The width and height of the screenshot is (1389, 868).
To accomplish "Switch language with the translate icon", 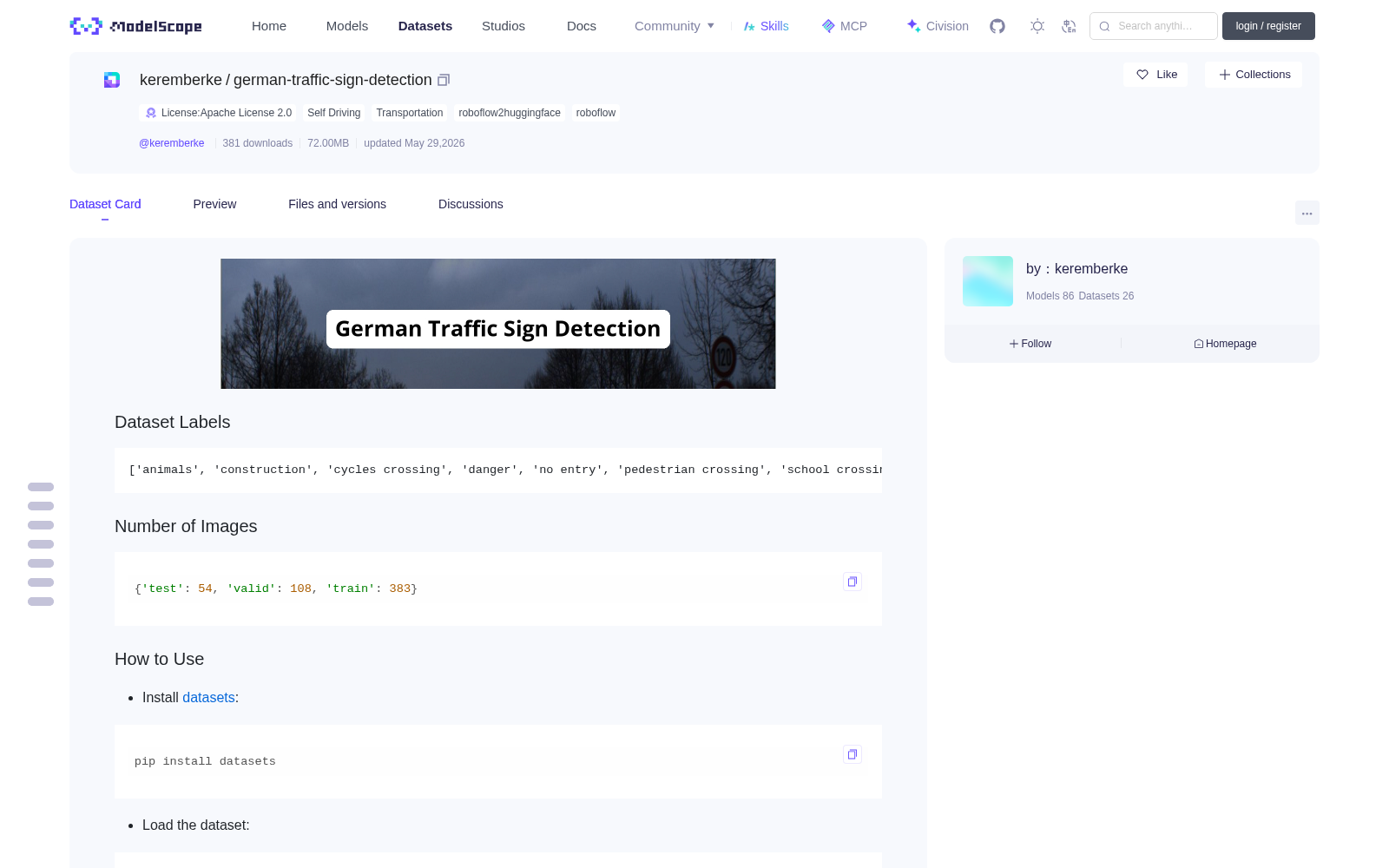I will 1069,26.
